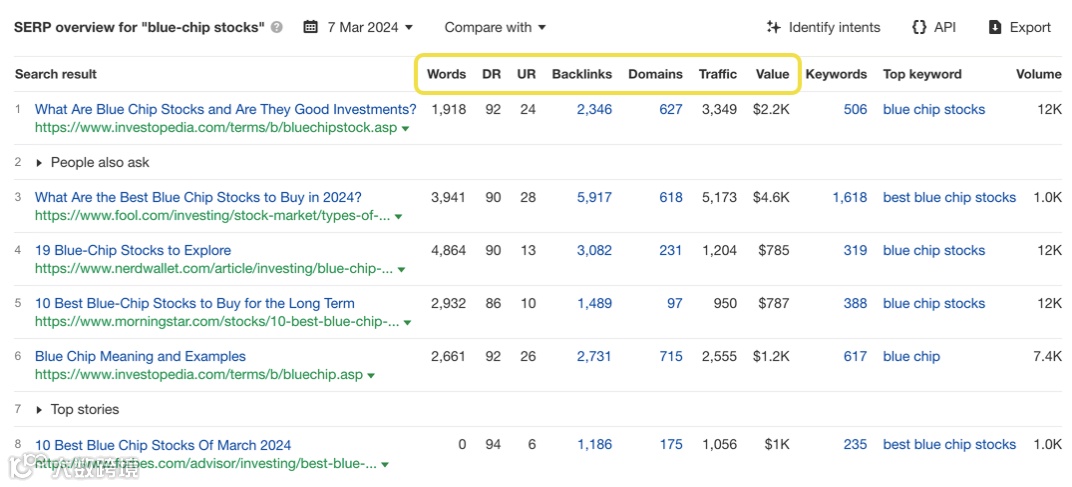Click the help icon beside SERP overview title
The height and width of the screenshot is (487, 1072).
pos(277,28)
